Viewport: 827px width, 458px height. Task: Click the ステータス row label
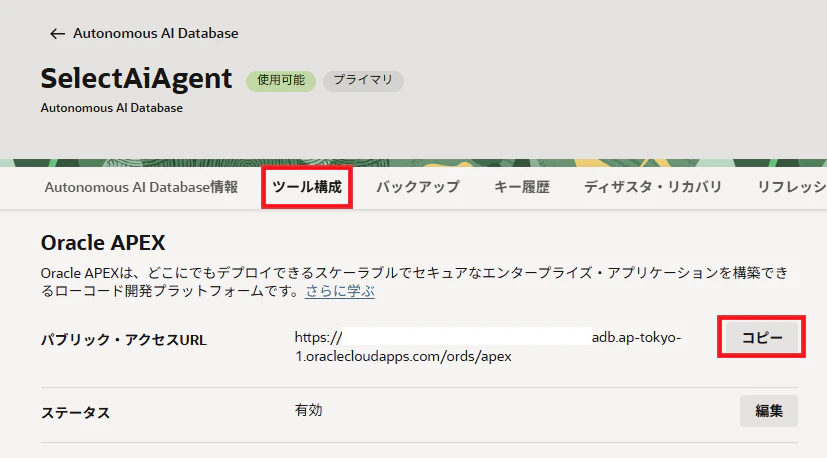point(75,413)
